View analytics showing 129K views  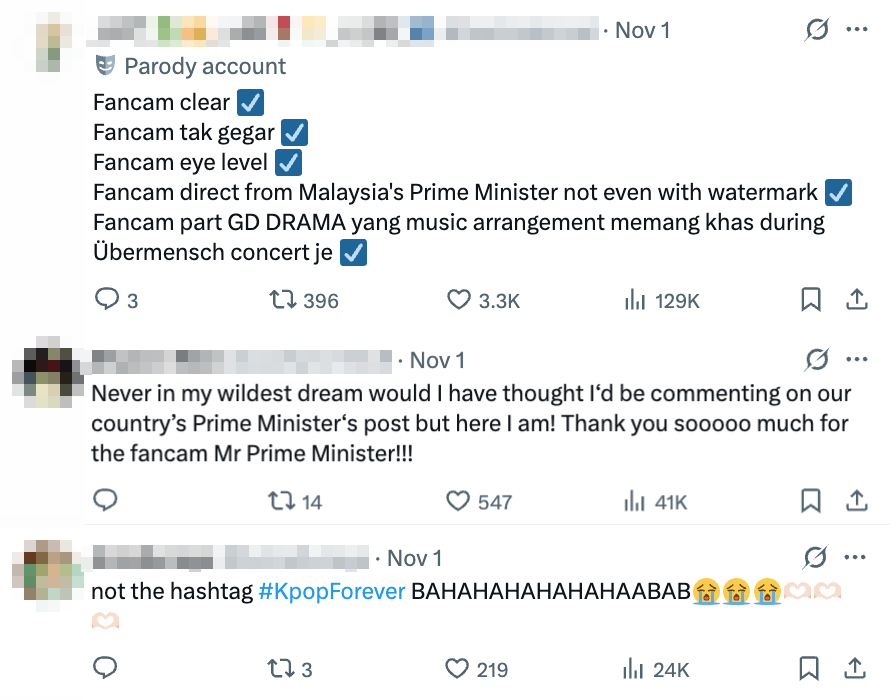coord(635,300)
